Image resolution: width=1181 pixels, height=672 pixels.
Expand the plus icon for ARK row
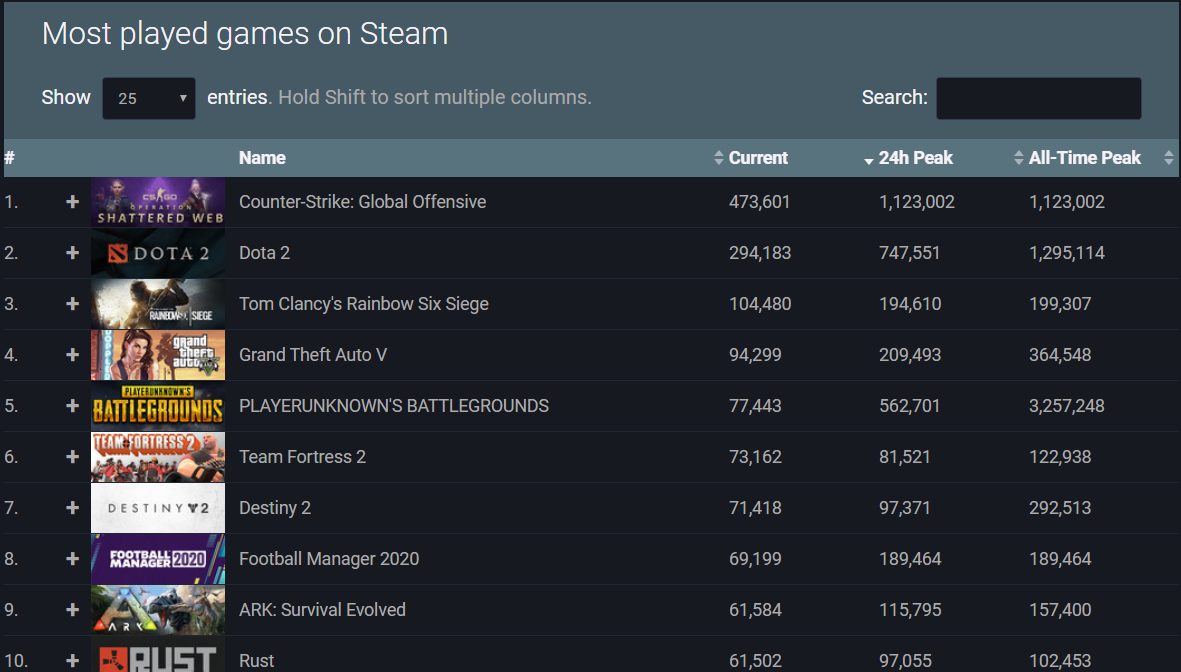(72, 609)
